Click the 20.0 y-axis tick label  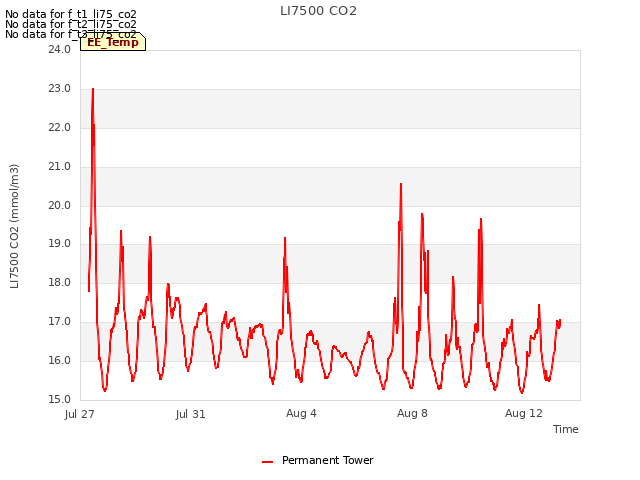tap(60, 205)
